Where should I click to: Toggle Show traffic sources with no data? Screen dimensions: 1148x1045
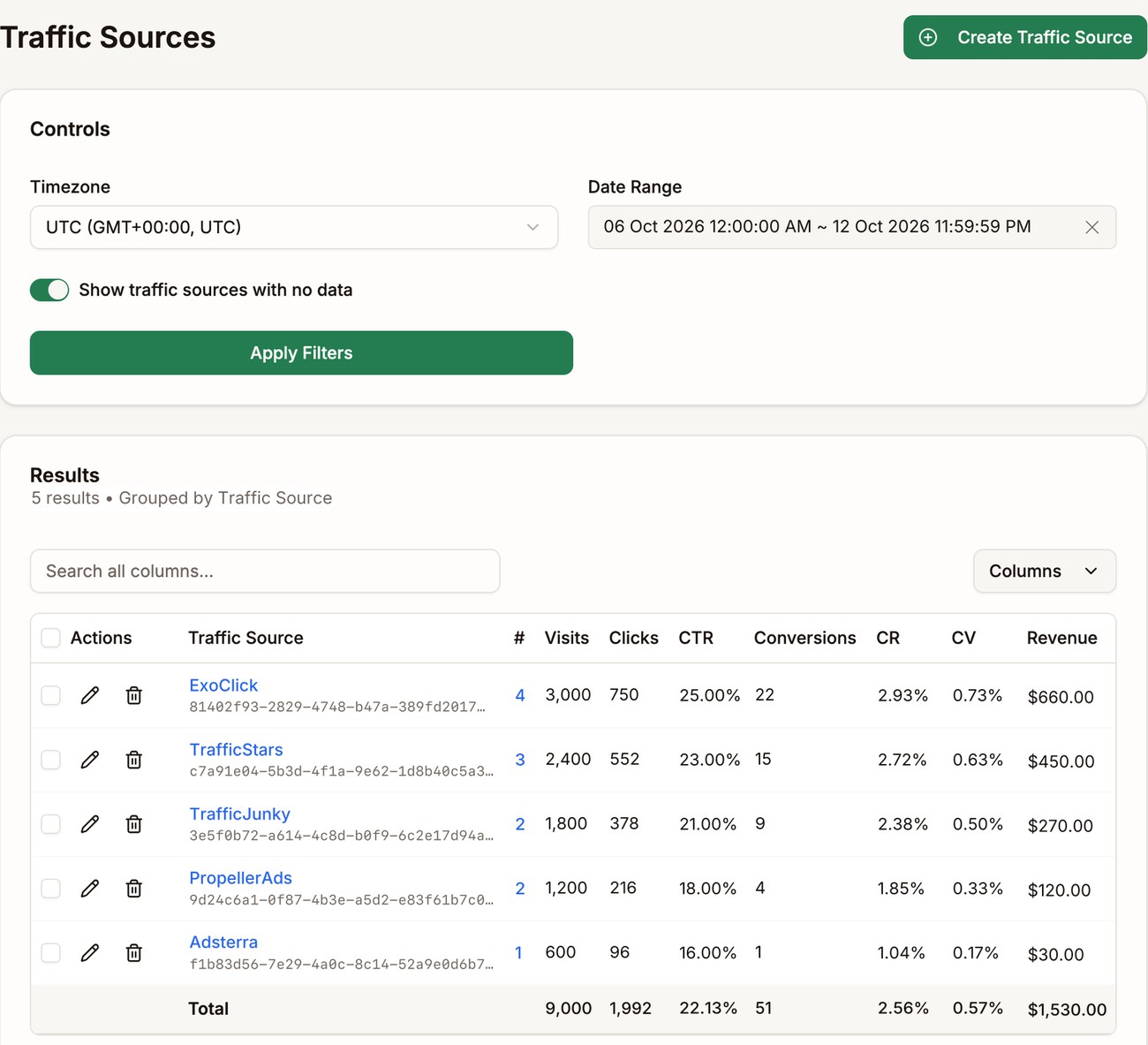[49, 290]
